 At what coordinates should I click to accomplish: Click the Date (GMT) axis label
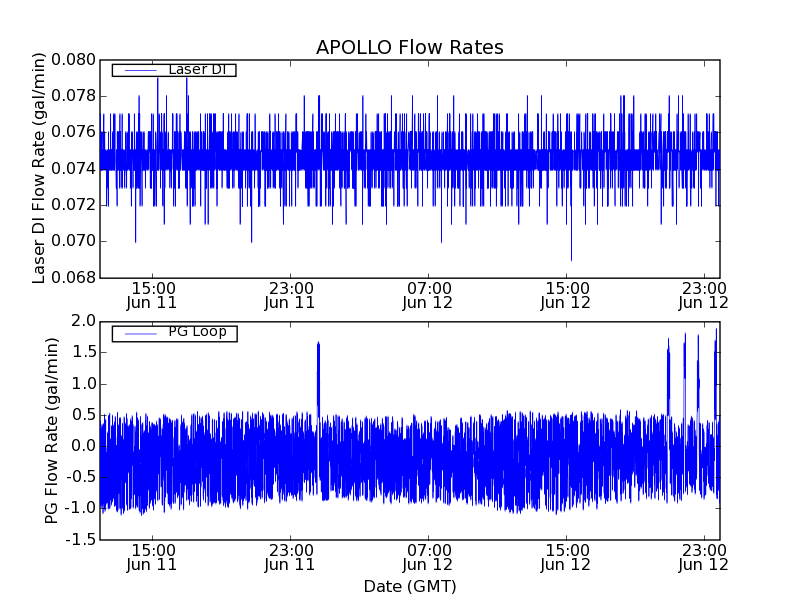[410, 587]
